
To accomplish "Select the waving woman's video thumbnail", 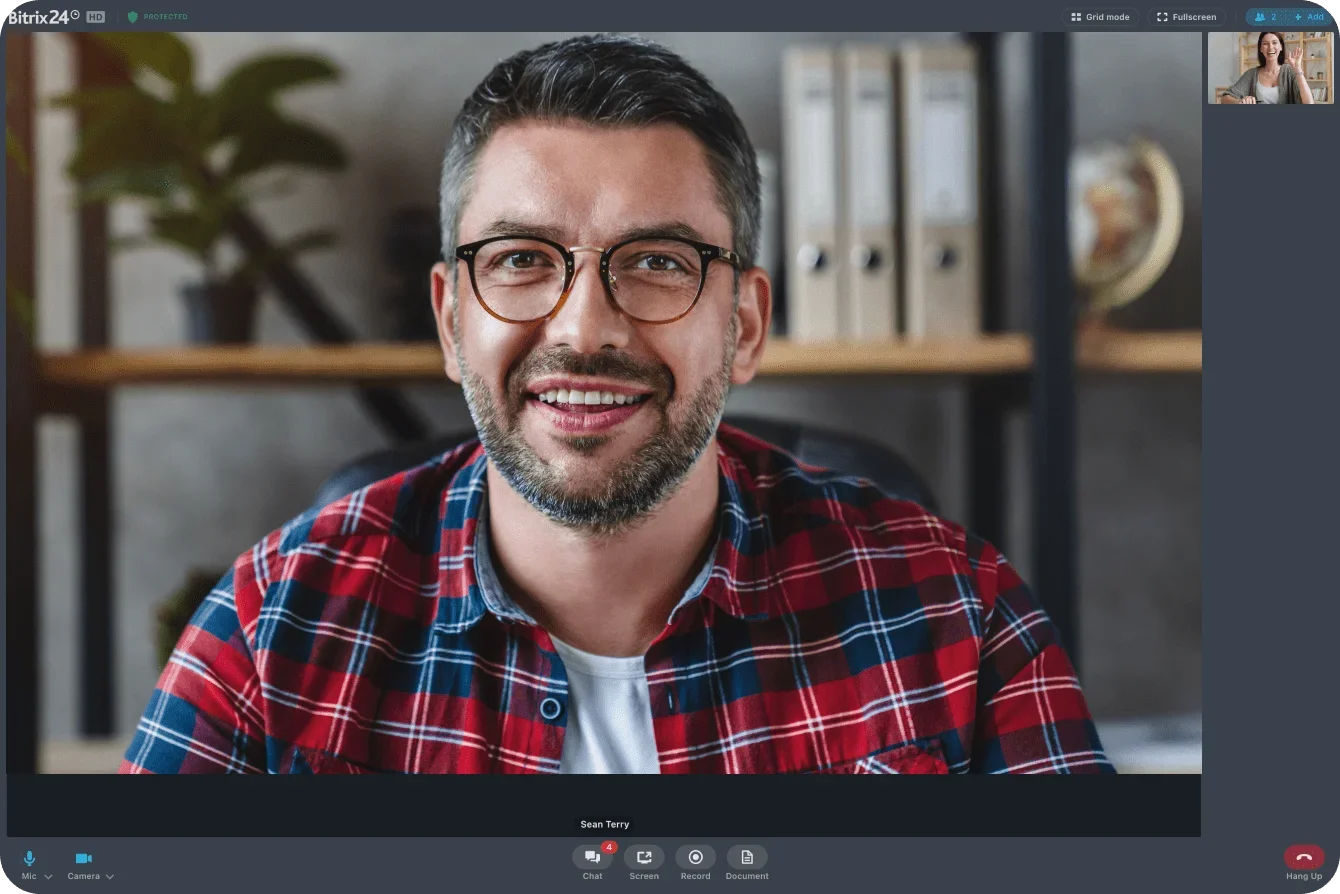I will pyautogui.click(x=1270, y=68).
